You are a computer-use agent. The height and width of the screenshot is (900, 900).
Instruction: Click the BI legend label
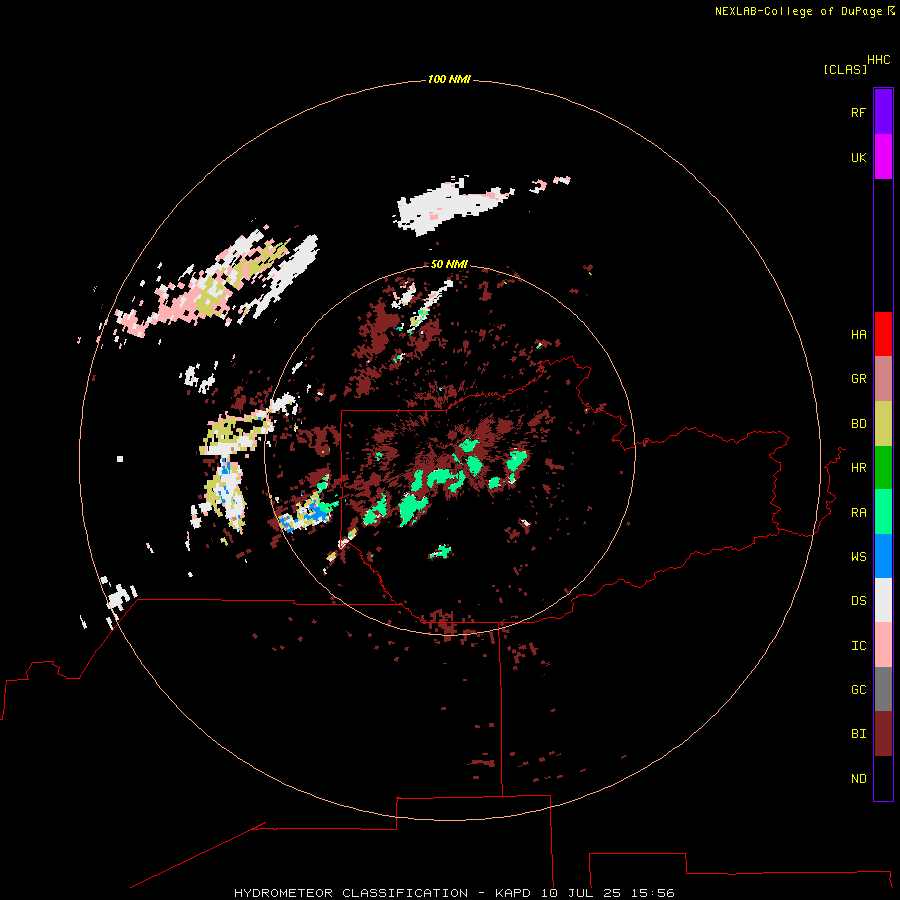tap(858, 734)
